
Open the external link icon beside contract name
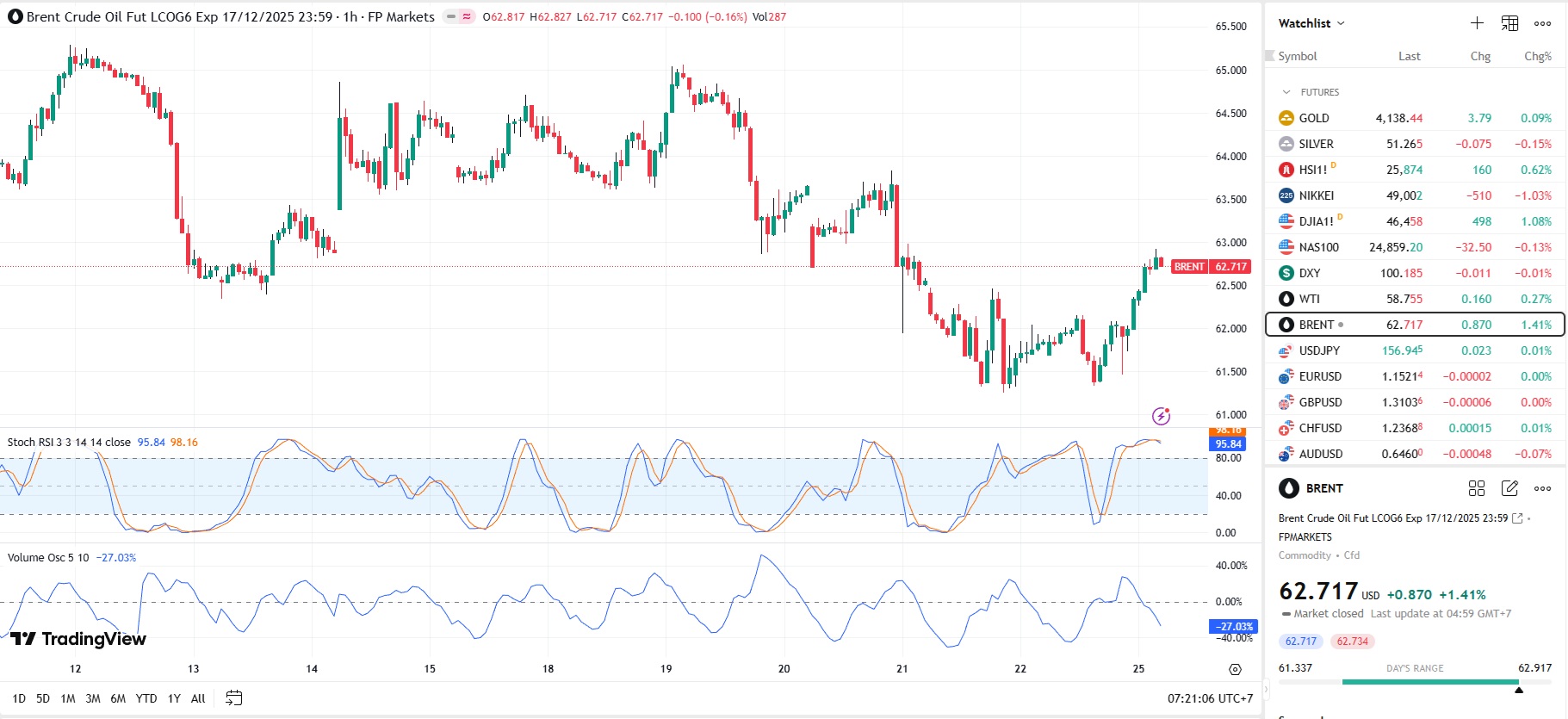click(1517, 518)
